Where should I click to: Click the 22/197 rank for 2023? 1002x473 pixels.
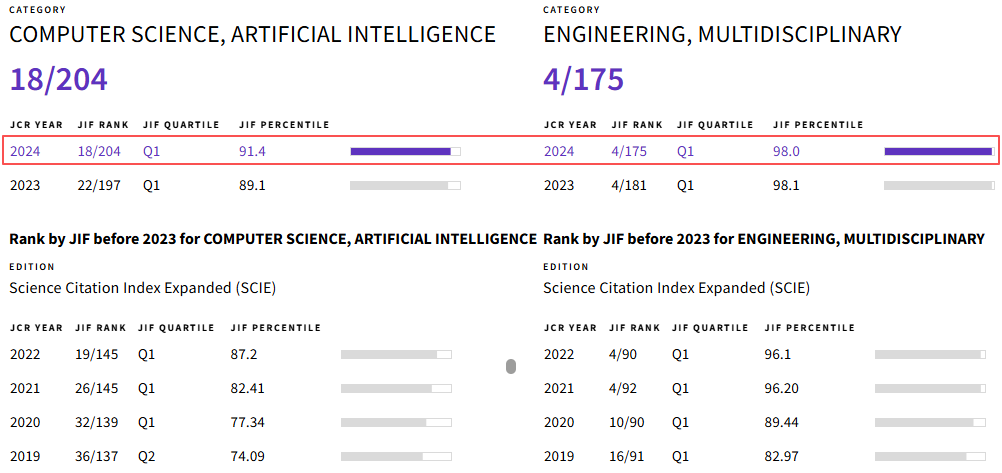point(98,185)
